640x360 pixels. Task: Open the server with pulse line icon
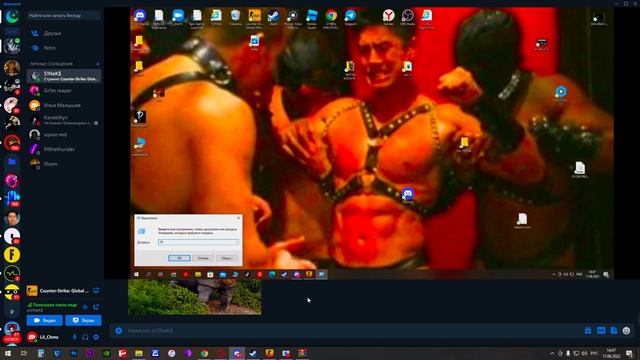pyautogui.click(x=12, y=273)
